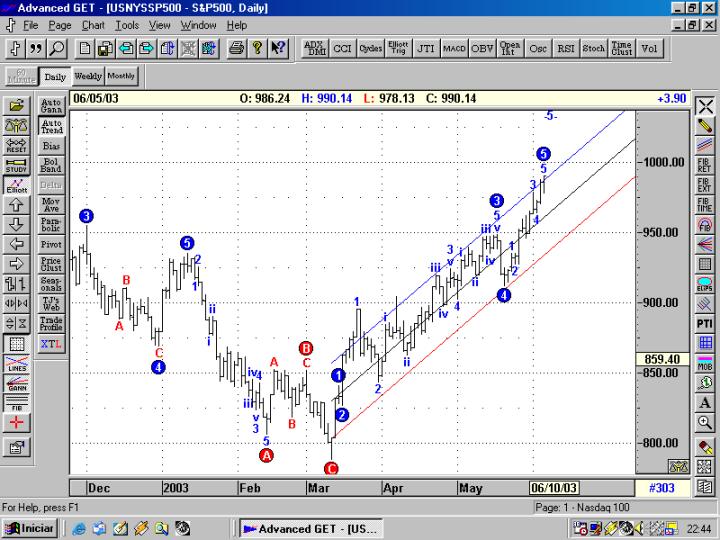Screen dimensions: 720x540
Task: Select the Ellipse tool icon
Action: click(704, 284)
